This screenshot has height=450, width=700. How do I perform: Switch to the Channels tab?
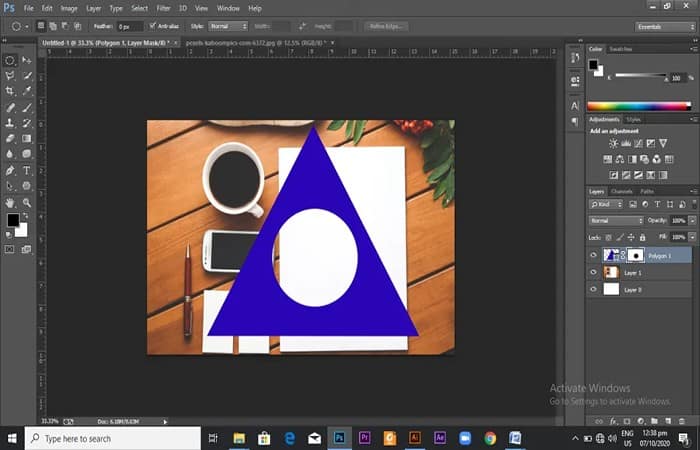tap(622, 192)
